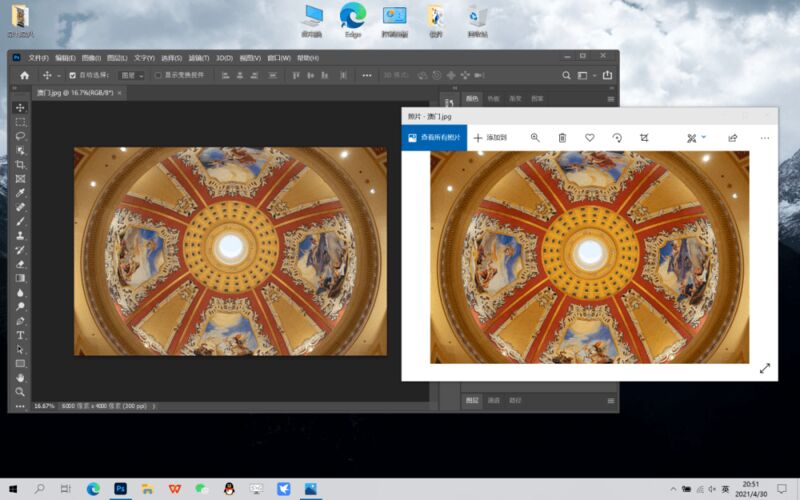This screenshot has width=800, height=500.
Task: Open the File (文件) menu
Action: point(38,58)
